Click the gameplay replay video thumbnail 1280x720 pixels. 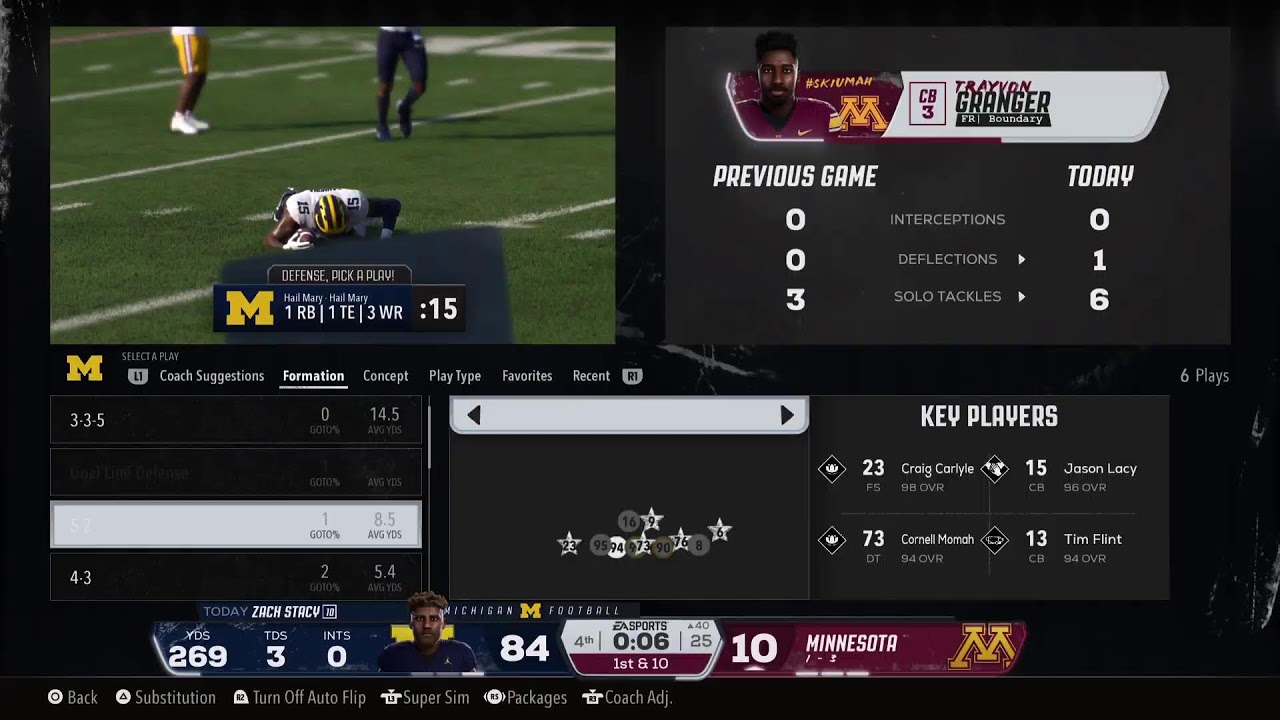click(333, 185)
